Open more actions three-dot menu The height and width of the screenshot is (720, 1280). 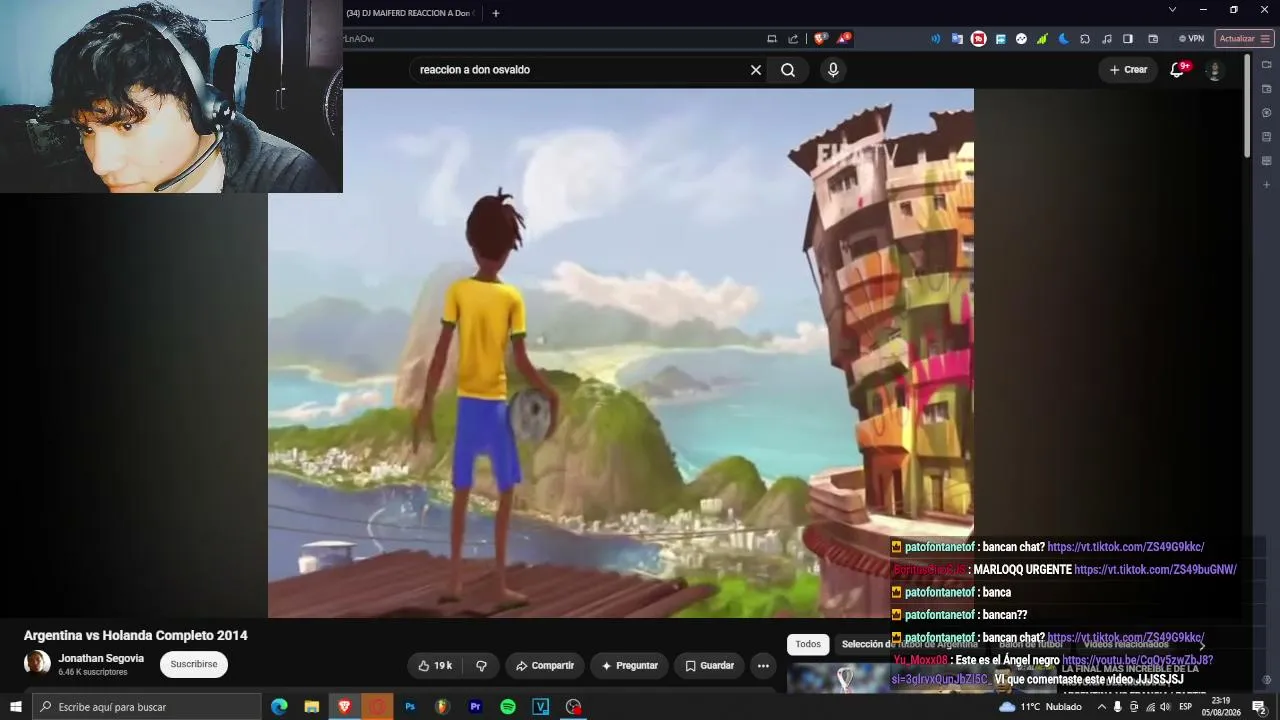click(x=763, y=666)
